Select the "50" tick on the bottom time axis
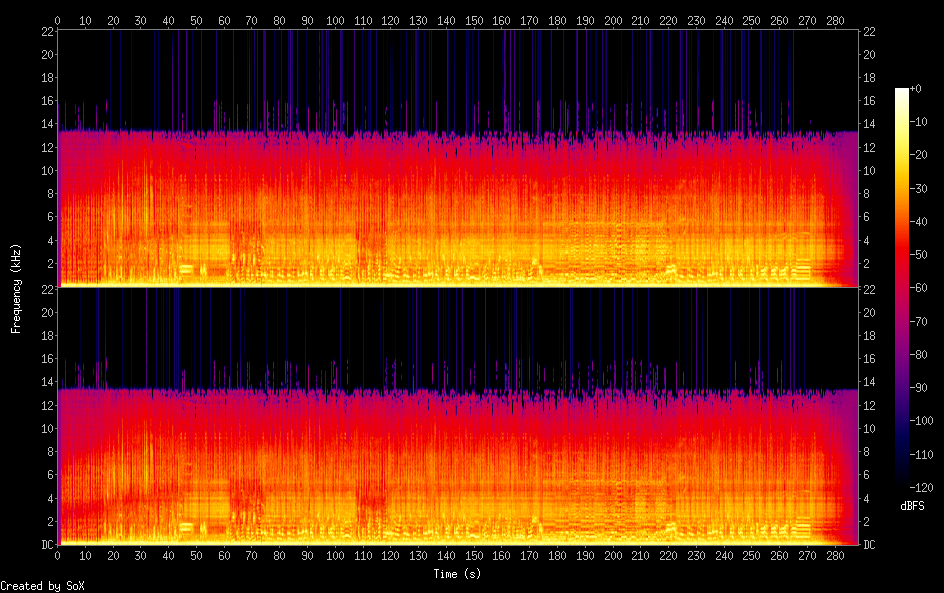Viewport: 944px width, 593px height. pyautogui.click(x=196, y=556)
